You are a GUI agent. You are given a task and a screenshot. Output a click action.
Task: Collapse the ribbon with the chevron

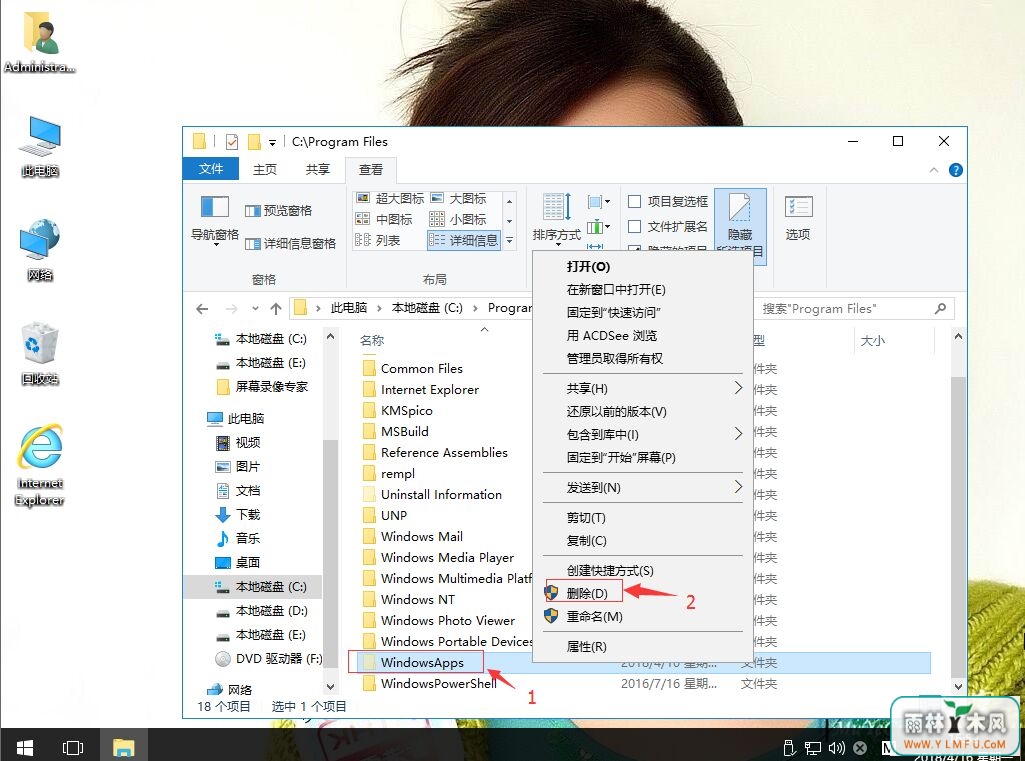click(x=933, y=170)
